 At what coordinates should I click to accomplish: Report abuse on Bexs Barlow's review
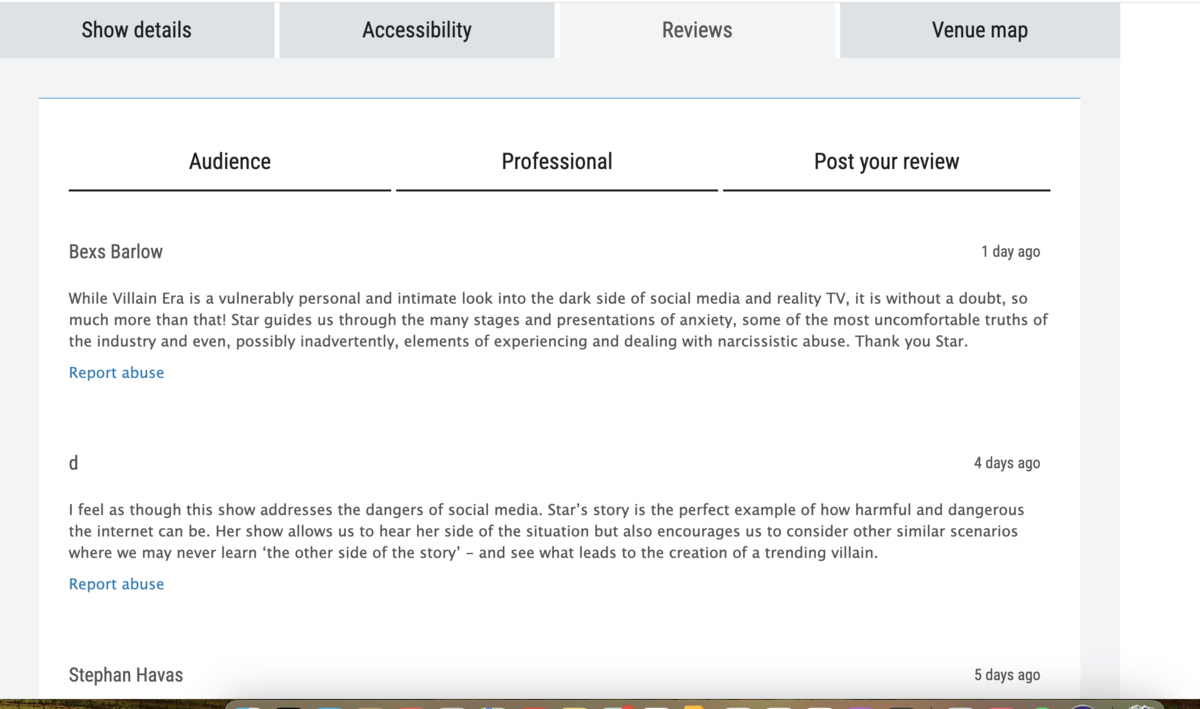(116, 373)
